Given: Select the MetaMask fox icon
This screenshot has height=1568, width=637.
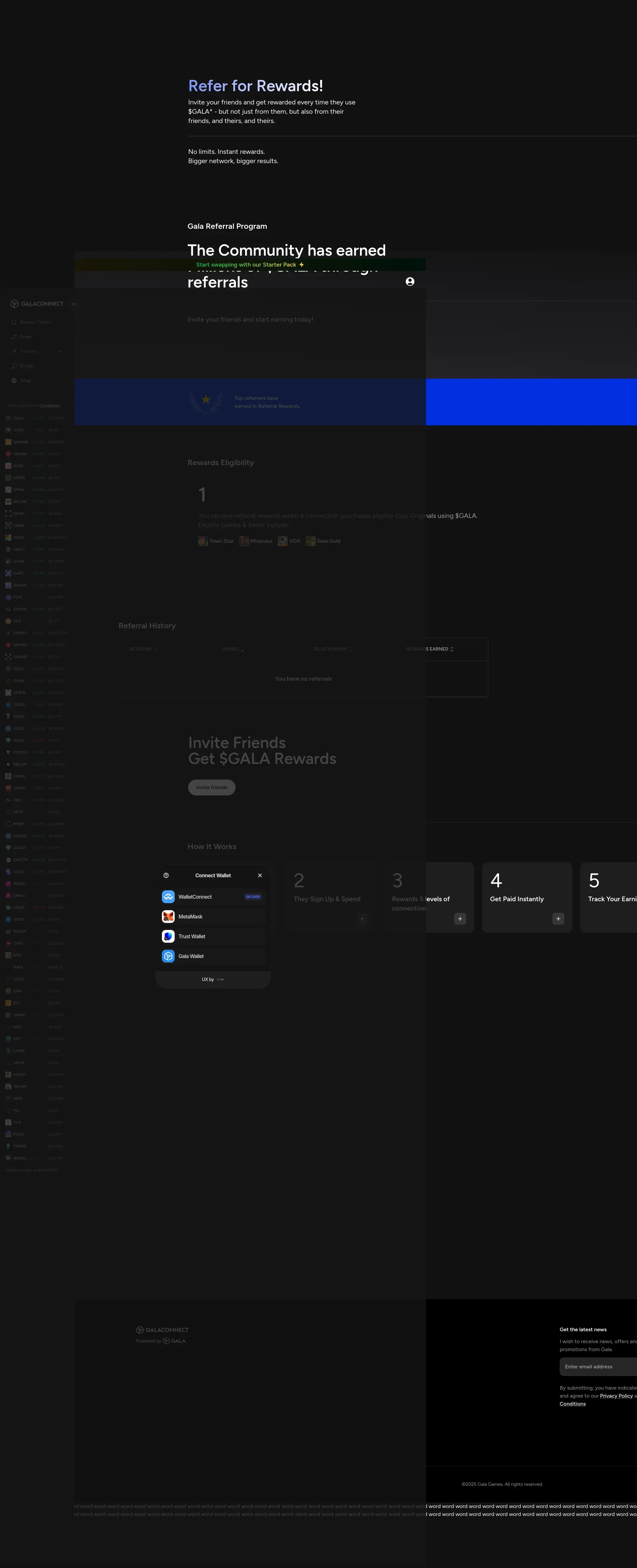Looking at the screenshot, I should pos(168,917).
